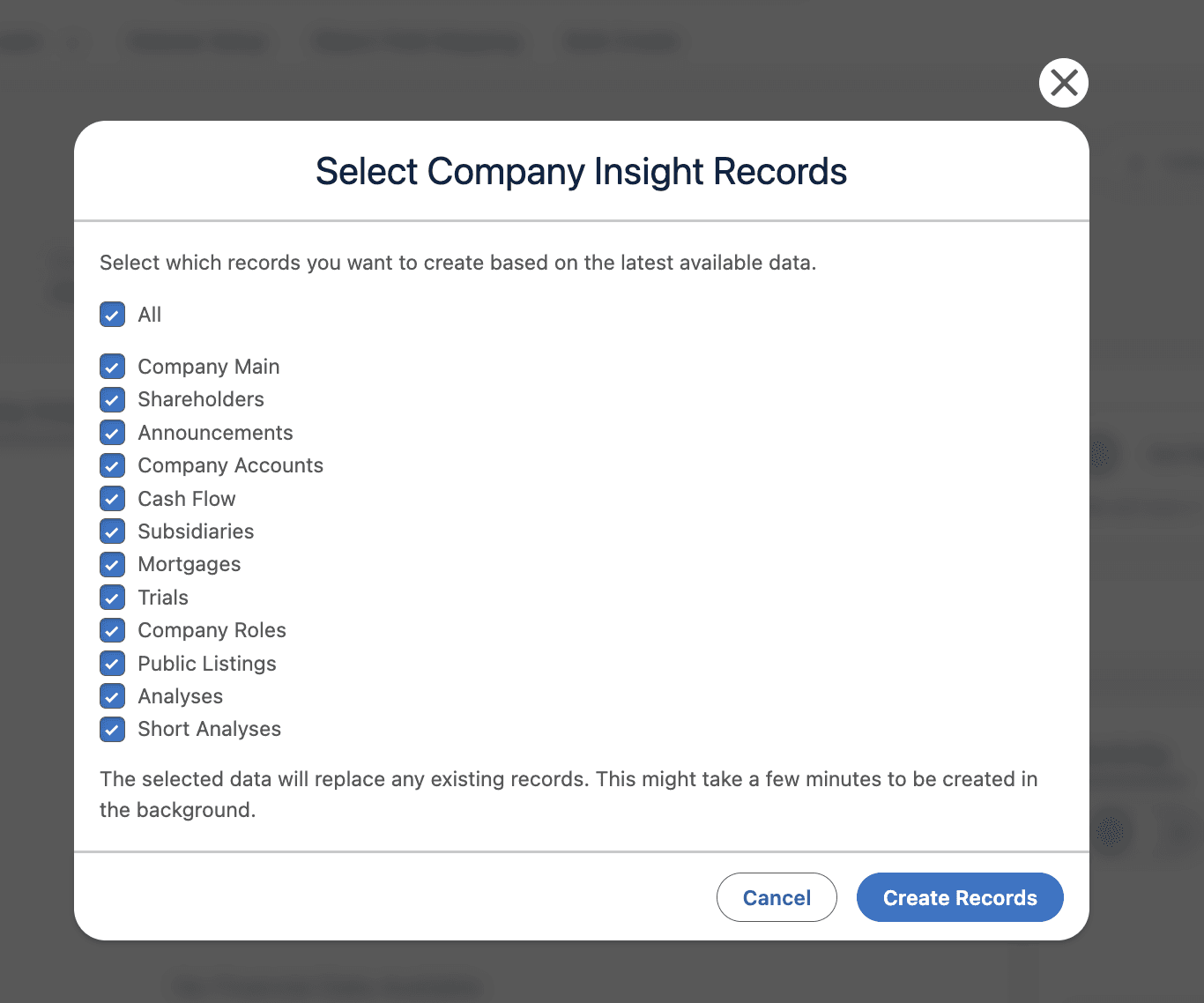1204x1003 pixels.
Task: Click the Cash Flow label text
Action: tap(186, 499)
